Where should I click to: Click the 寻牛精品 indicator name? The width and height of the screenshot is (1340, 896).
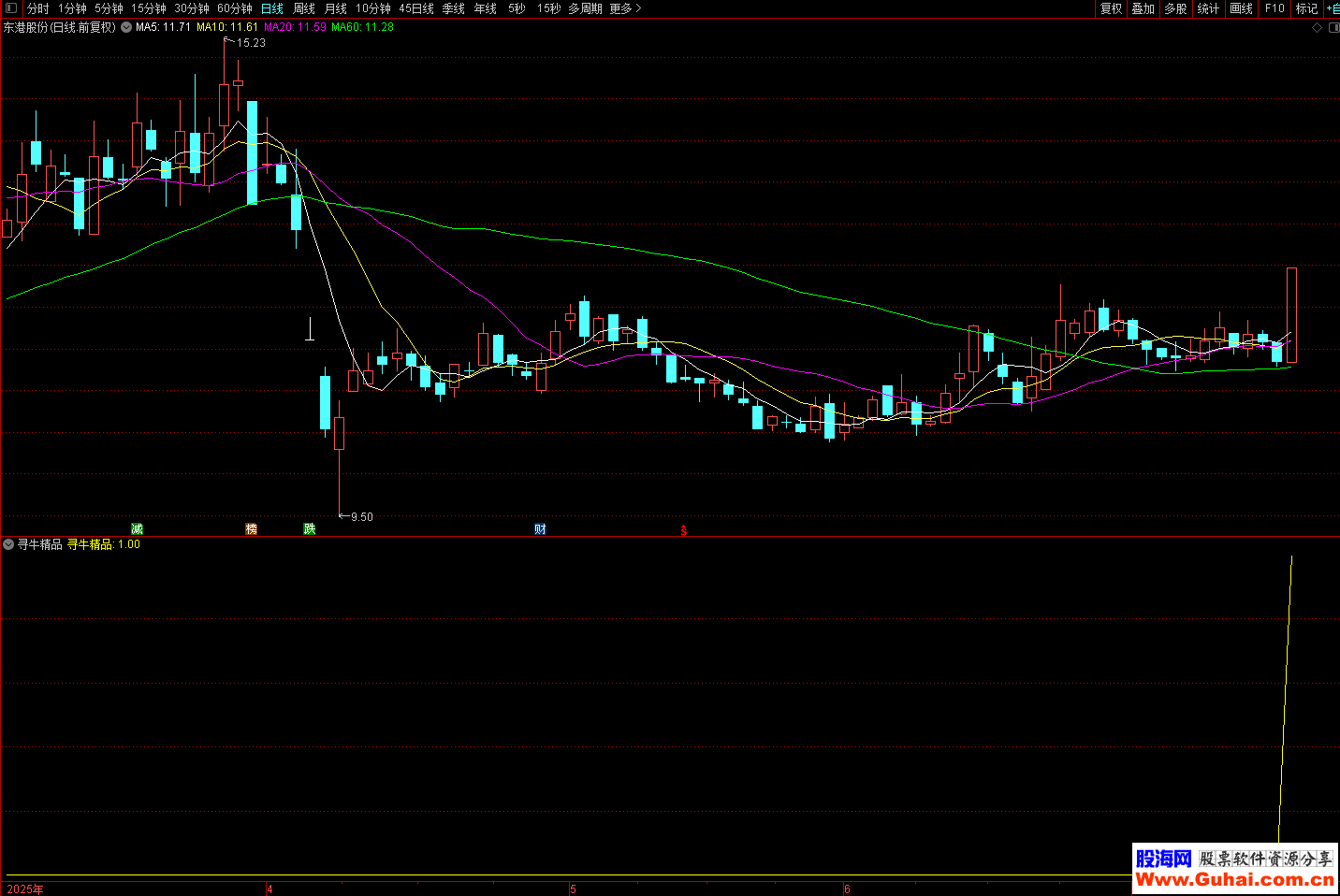tap(40, 544)
